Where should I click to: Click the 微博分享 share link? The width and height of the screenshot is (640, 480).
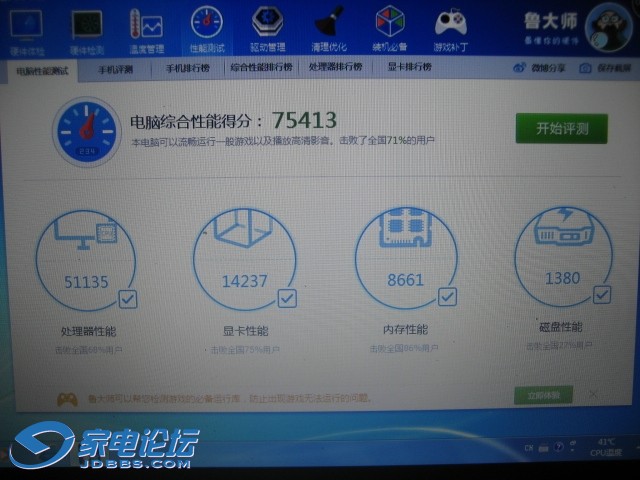click(x=539, y=67)
